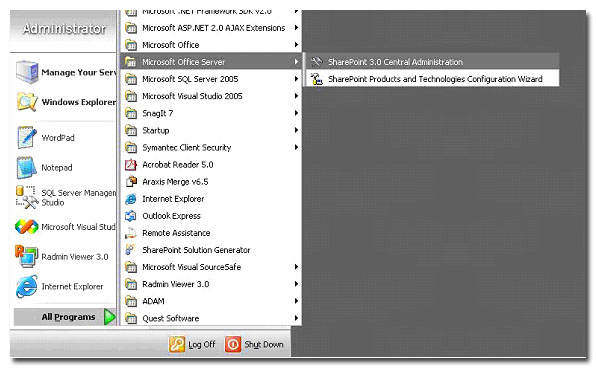Screen dimensions: 596x368
Task: Select Microsoft Office Server menu entry
Action: click(211, 62)
